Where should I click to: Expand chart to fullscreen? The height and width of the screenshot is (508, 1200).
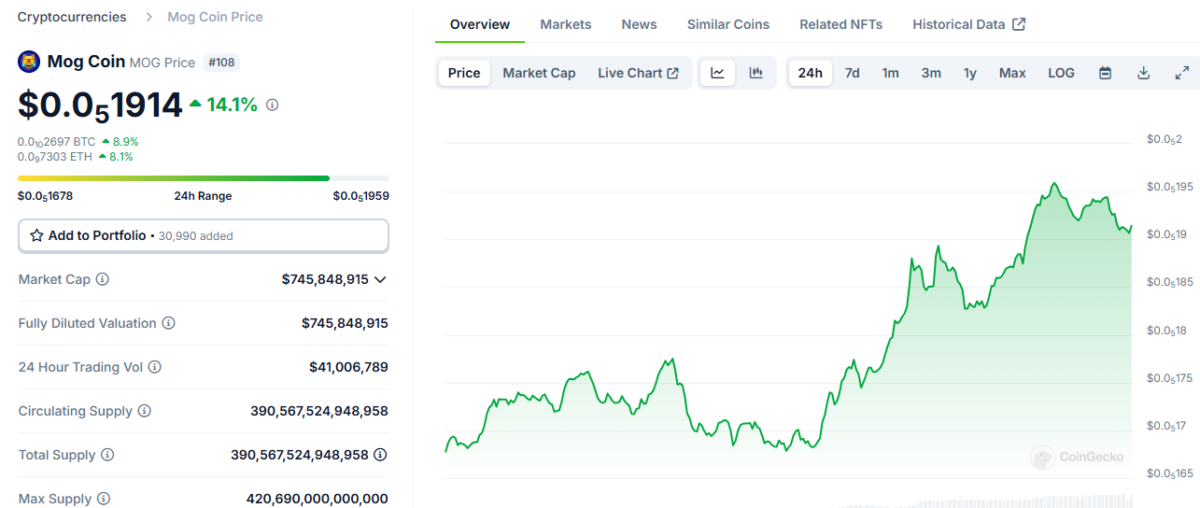pyautogui.click(x=1181, y=73)
